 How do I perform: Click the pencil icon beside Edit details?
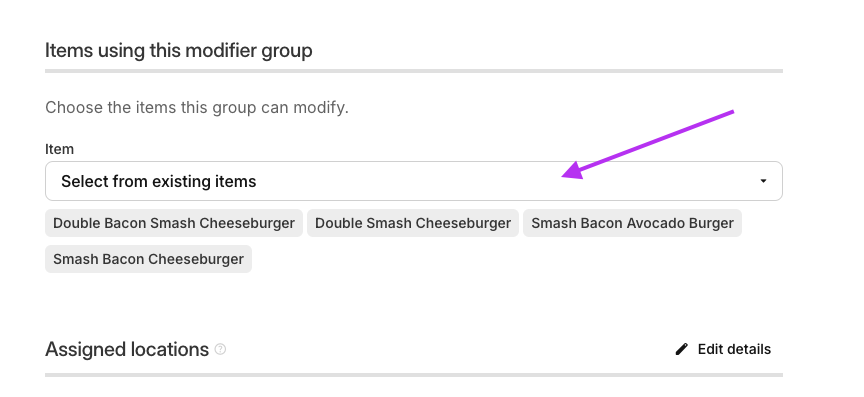(x=682, y=349)
